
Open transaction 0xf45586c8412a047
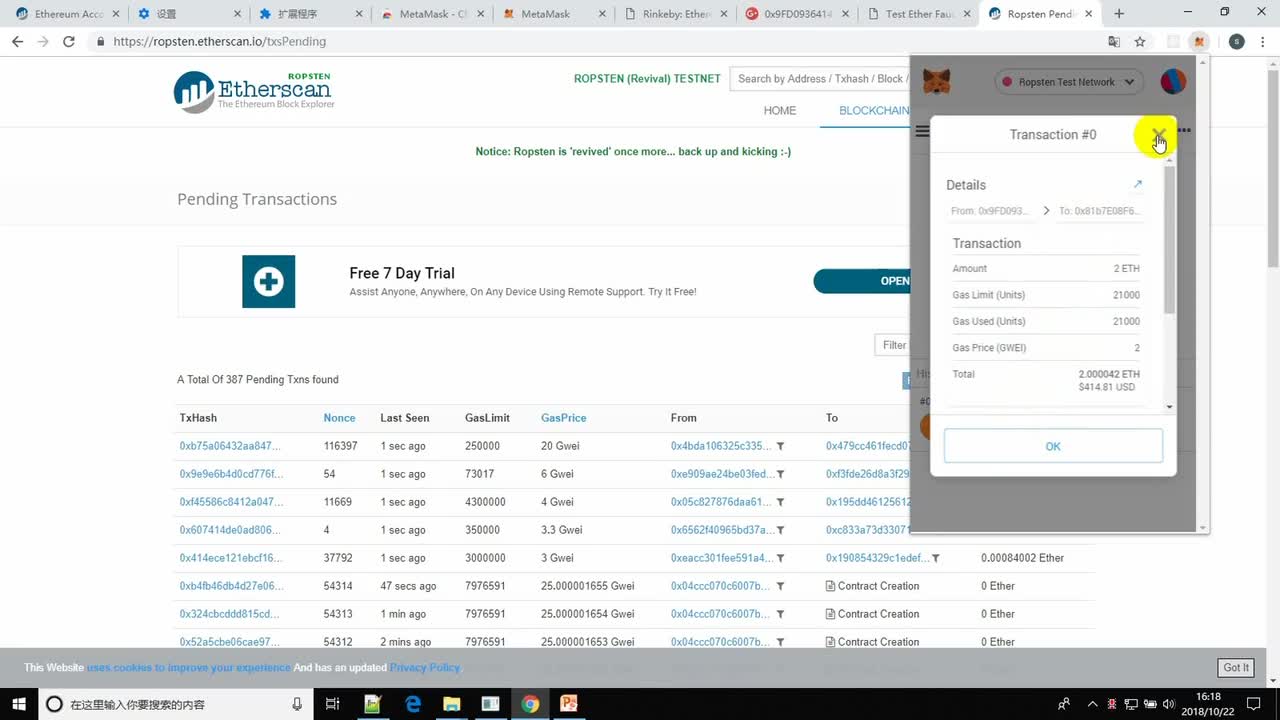point(231,502)
